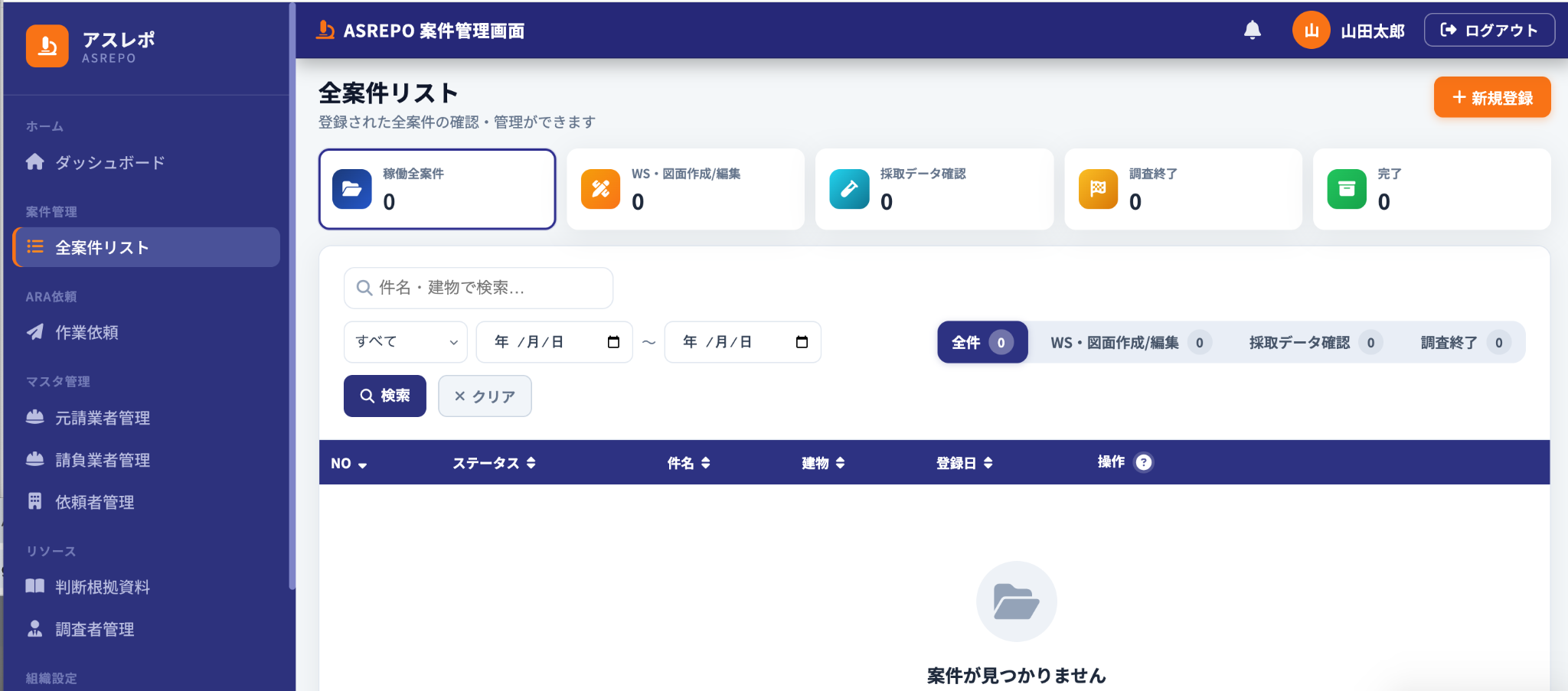
Task: Click the blue folder icon on 稼働全案件 card
Action: coord(352,189)
